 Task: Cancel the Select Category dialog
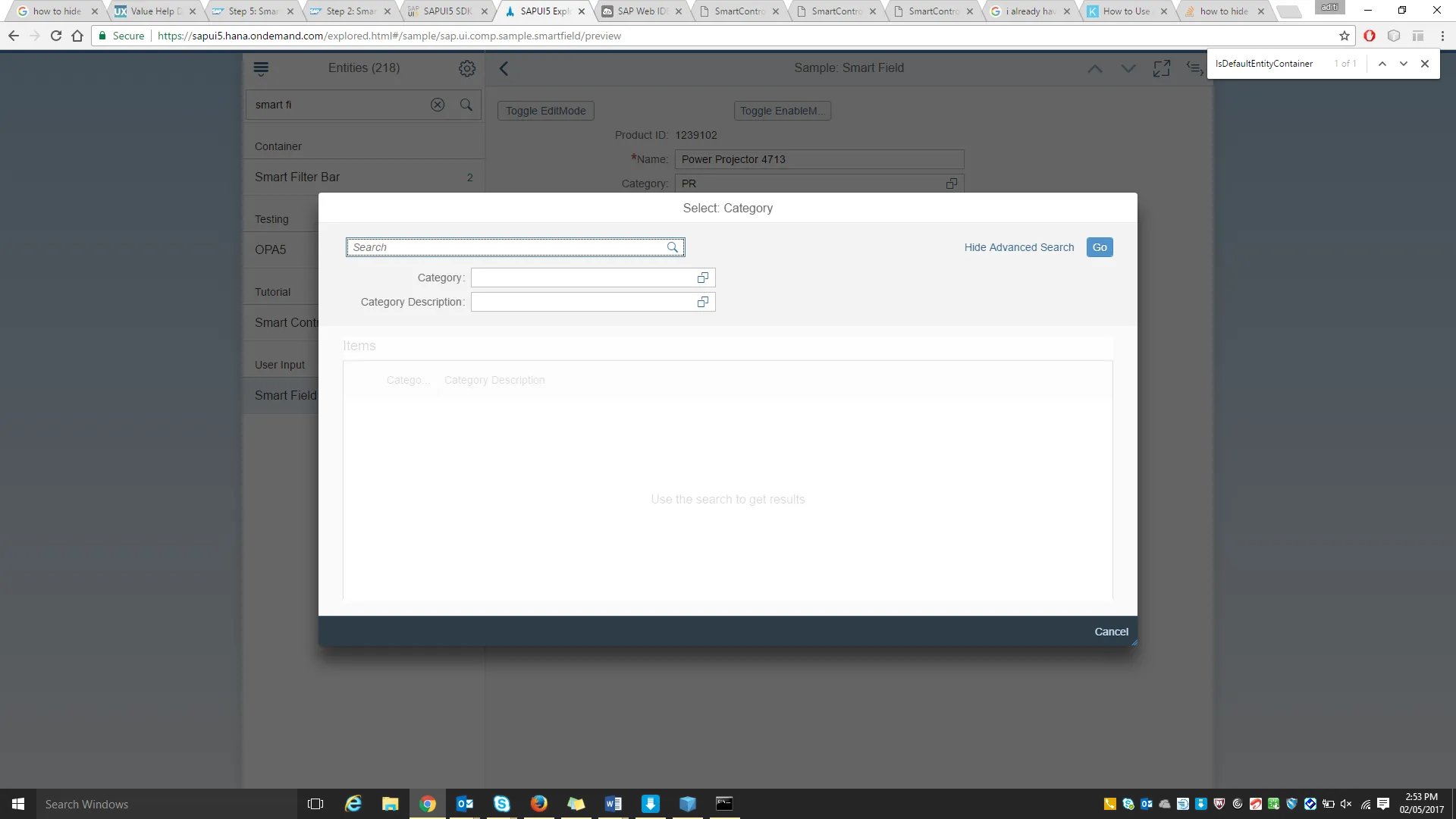point(1111,632)
